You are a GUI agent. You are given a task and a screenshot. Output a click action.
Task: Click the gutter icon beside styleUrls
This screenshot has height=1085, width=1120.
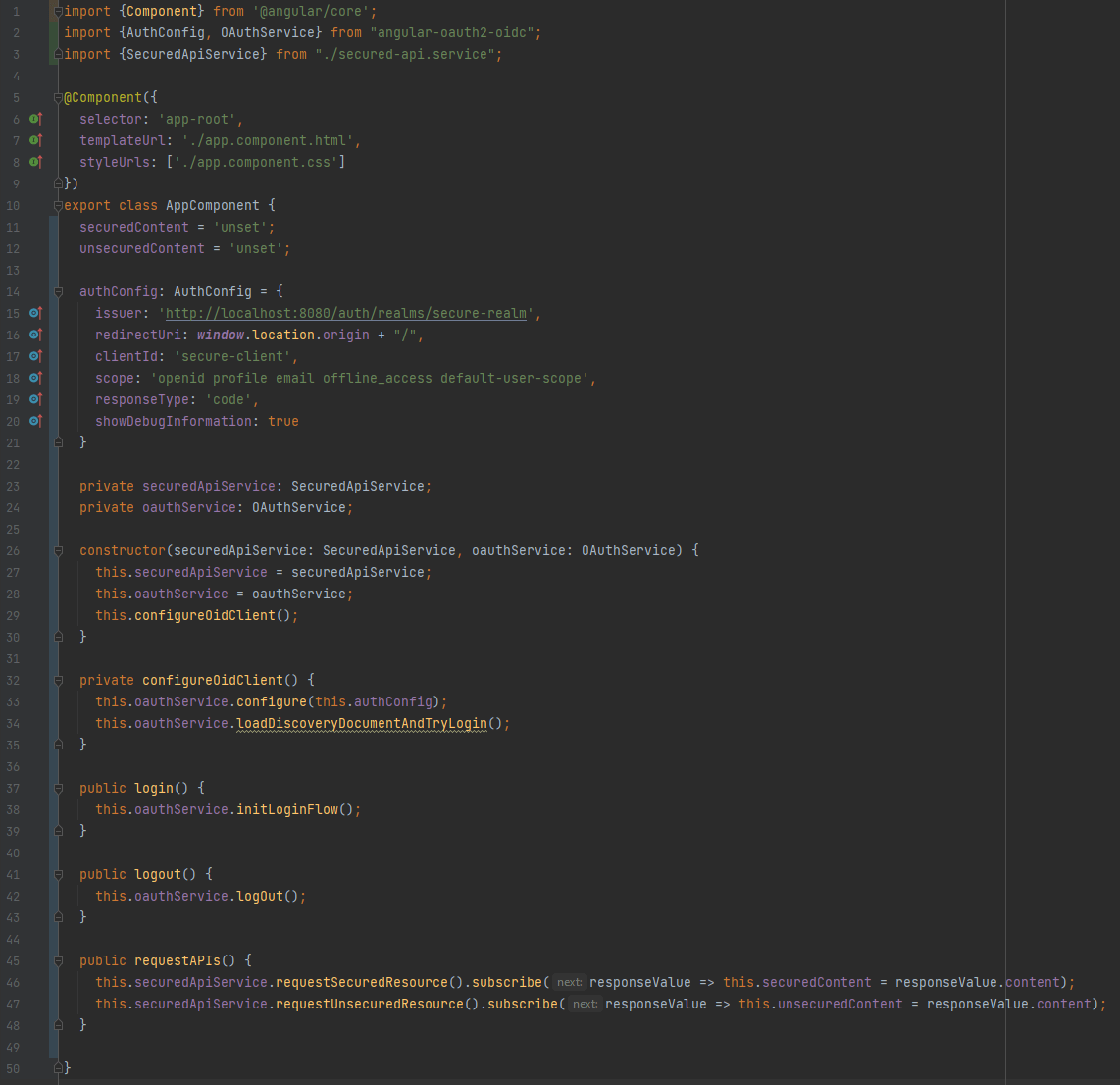click(x=35, y=162)
